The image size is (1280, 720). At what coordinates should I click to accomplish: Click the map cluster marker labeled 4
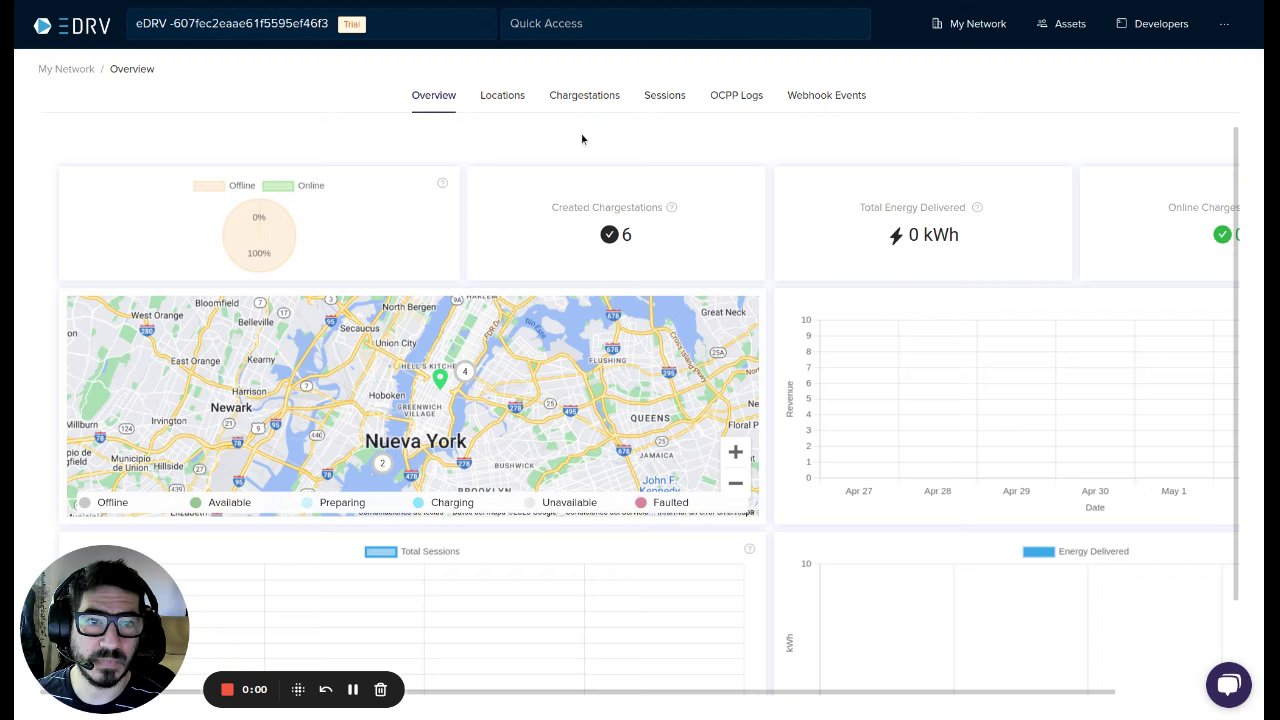point(465,371)
